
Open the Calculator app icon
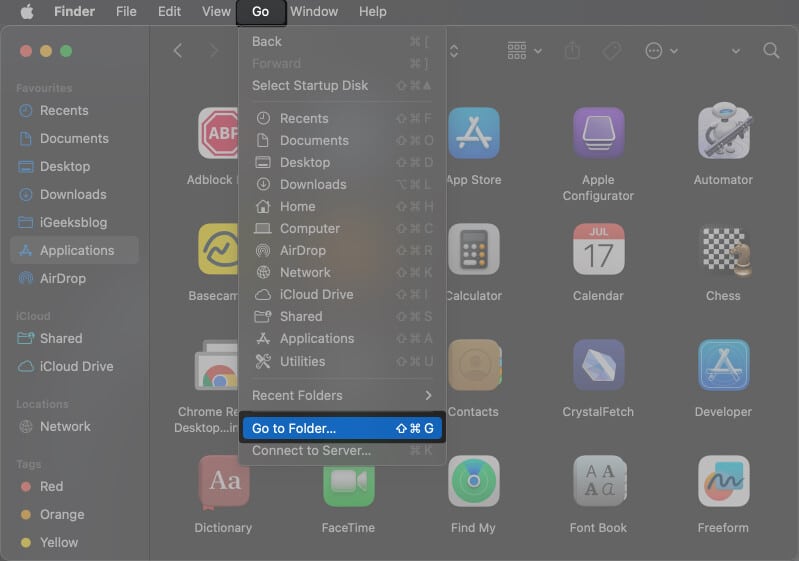[x=474, y=249]
